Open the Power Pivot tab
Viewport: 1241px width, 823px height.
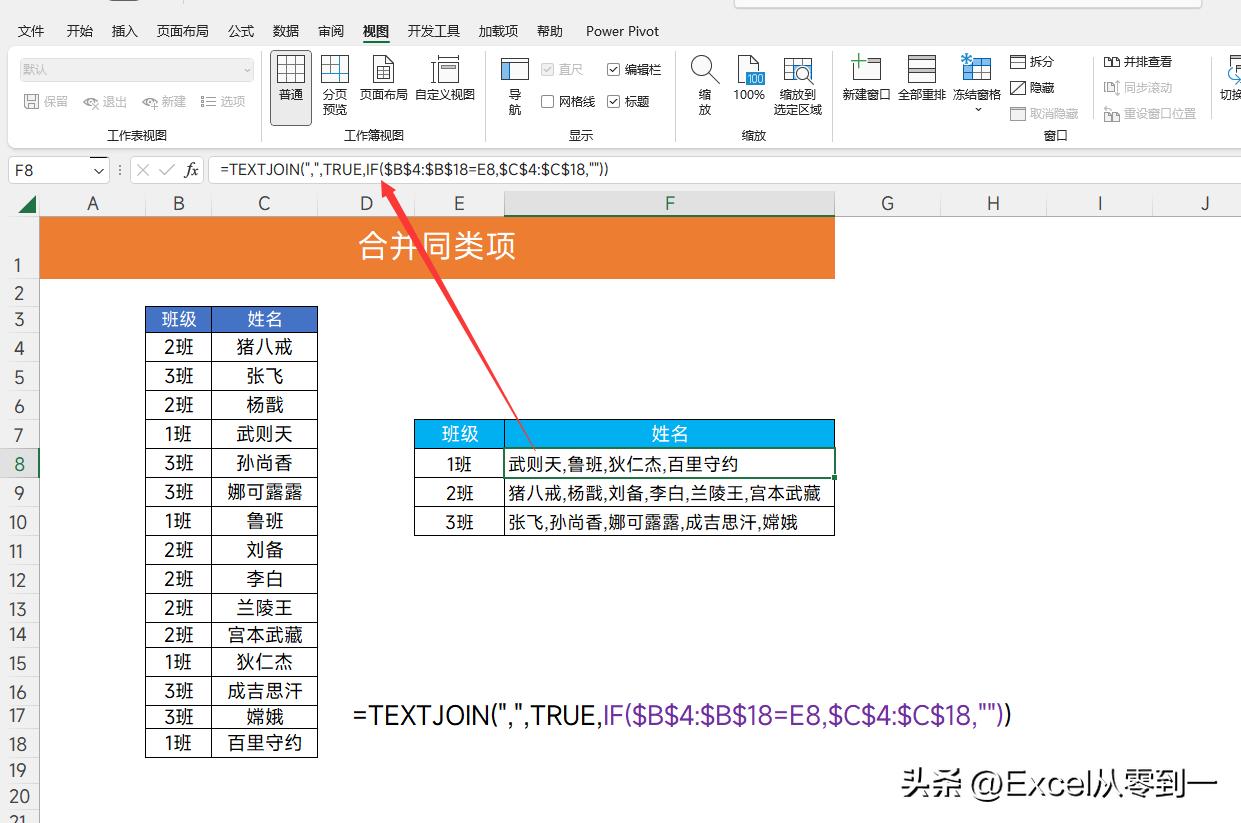click(621, 31)
